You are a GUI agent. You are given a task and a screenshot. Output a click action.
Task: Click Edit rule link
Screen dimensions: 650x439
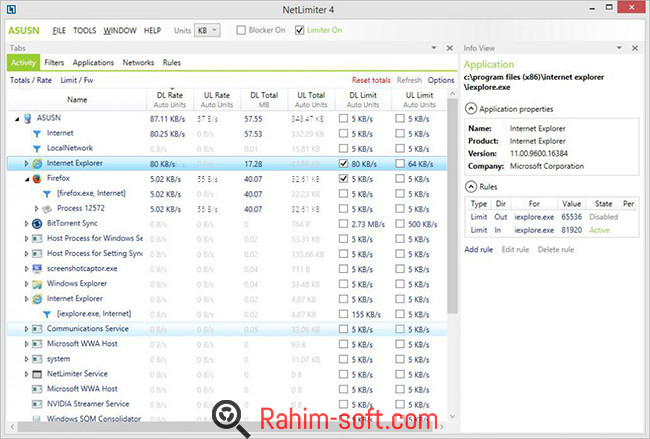coord(515,250)
